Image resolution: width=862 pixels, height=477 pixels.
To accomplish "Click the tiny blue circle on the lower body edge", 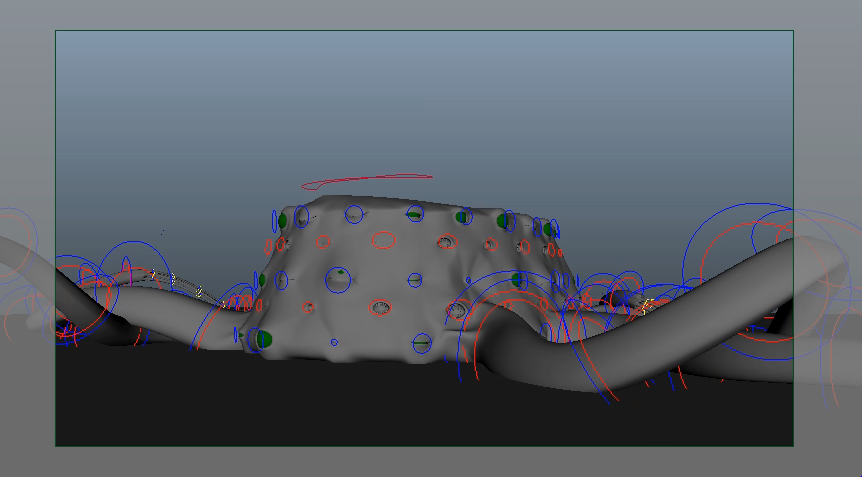I will [x=334, y=343].
